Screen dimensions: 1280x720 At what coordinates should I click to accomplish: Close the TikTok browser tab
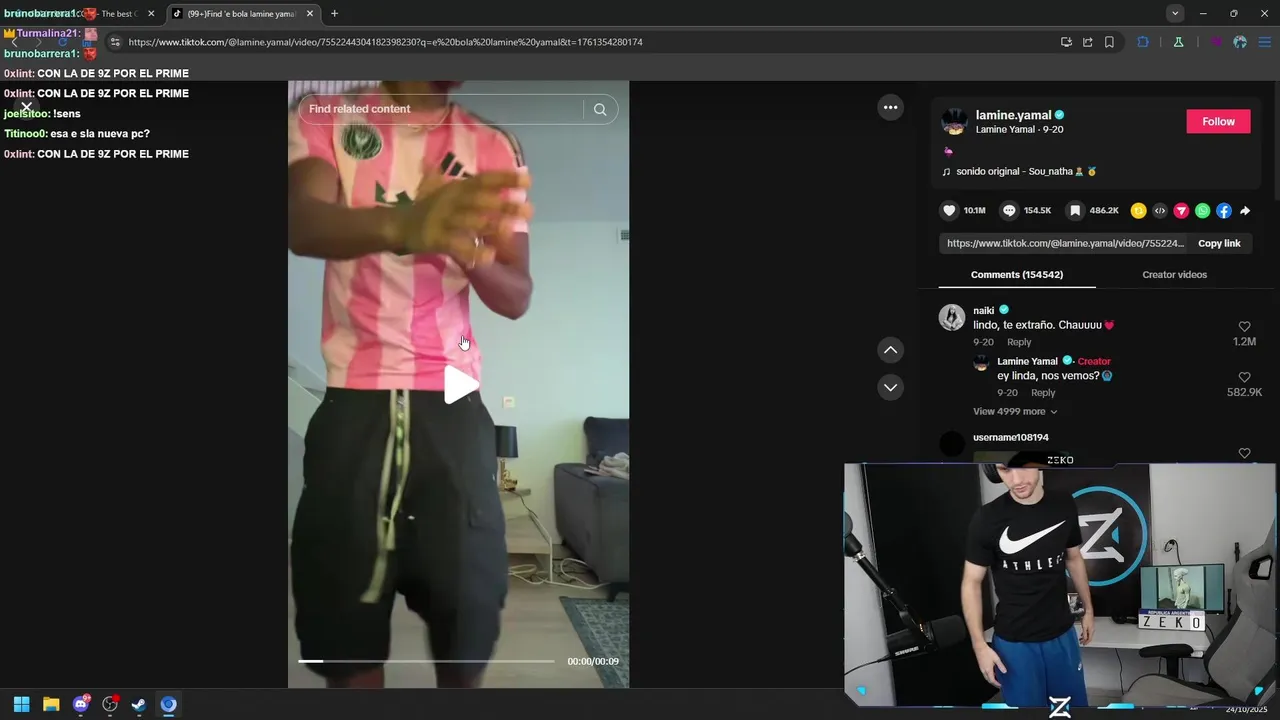309,14
